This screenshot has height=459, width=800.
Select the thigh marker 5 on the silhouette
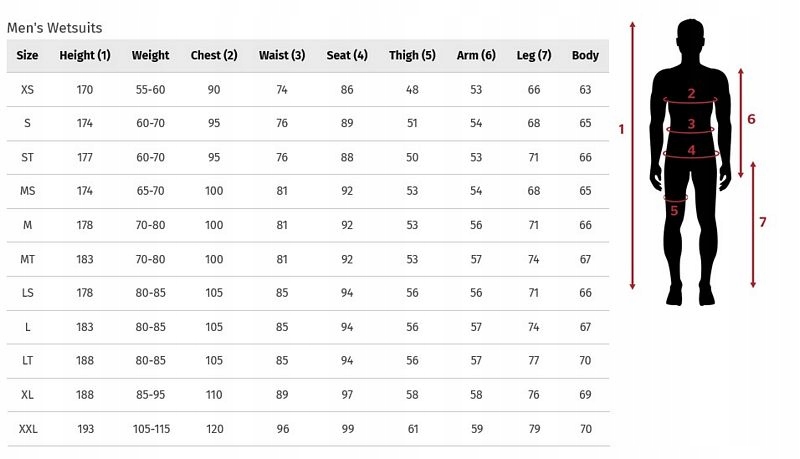[x=674, y=210]
